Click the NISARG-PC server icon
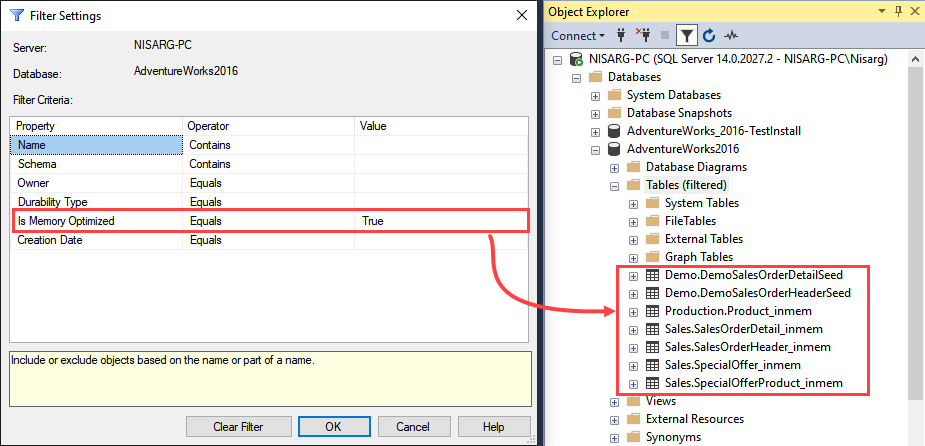The height and width of the screenshot is (446, 925). point(576,59)
